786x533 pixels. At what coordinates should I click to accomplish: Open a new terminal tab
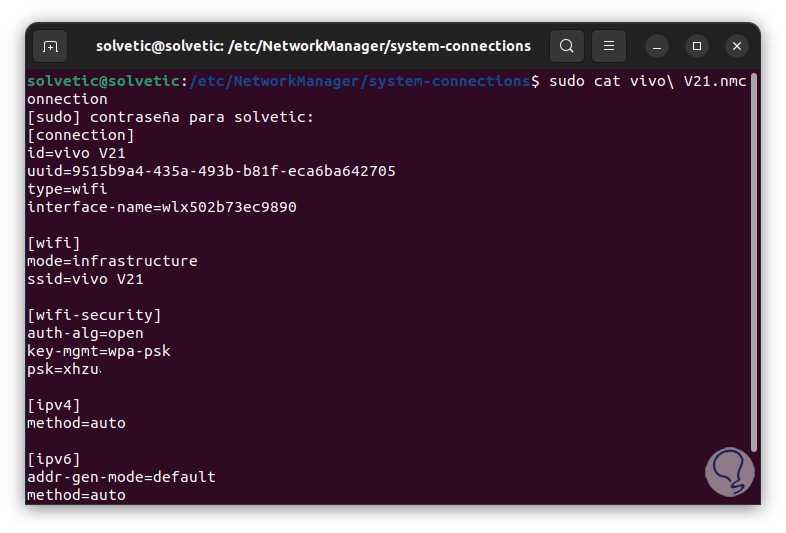click(50, 46)
